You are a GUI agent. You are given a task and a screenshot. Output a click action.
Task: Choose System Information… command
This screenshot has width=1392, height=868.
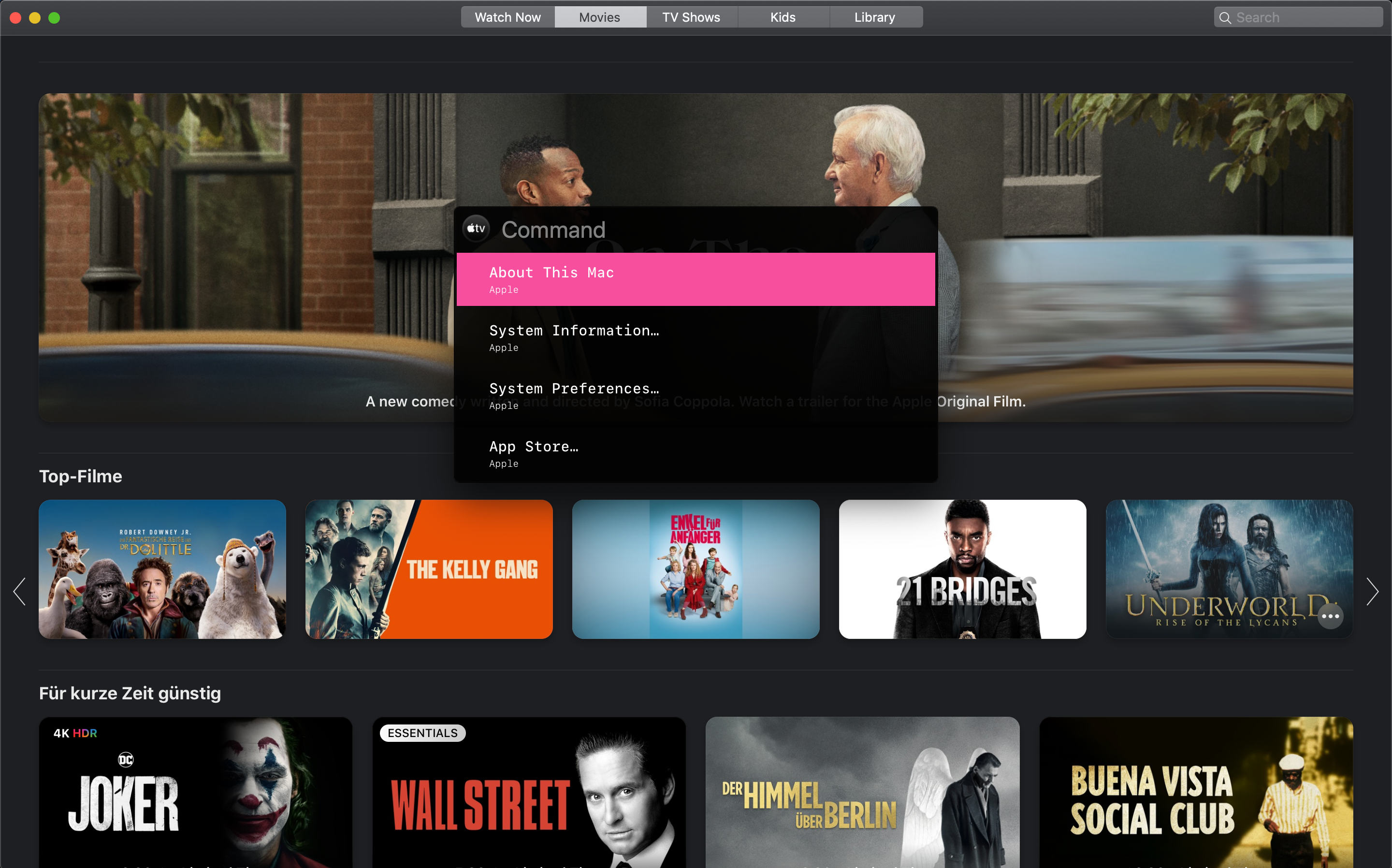(x=696, y=337)
